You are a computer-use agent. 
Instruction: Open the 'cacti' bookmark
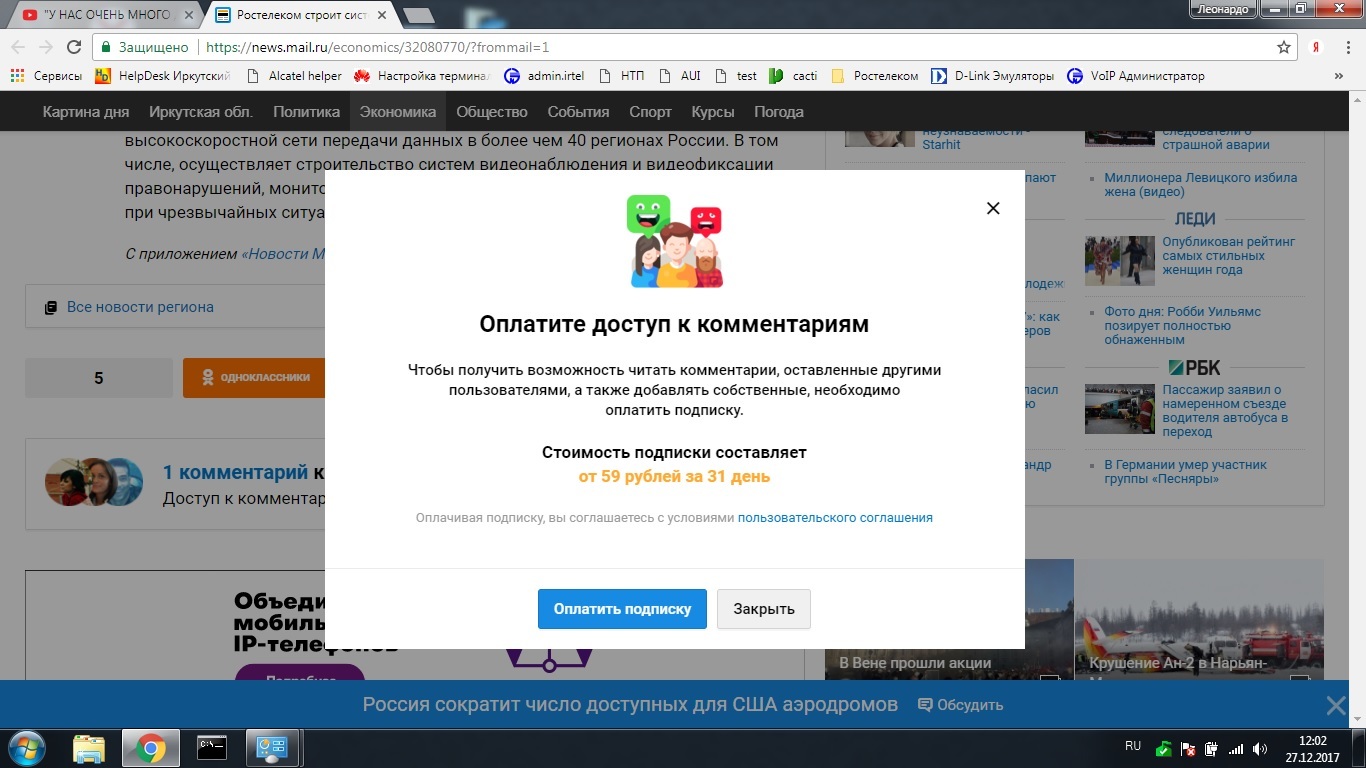tap(794, 75)
